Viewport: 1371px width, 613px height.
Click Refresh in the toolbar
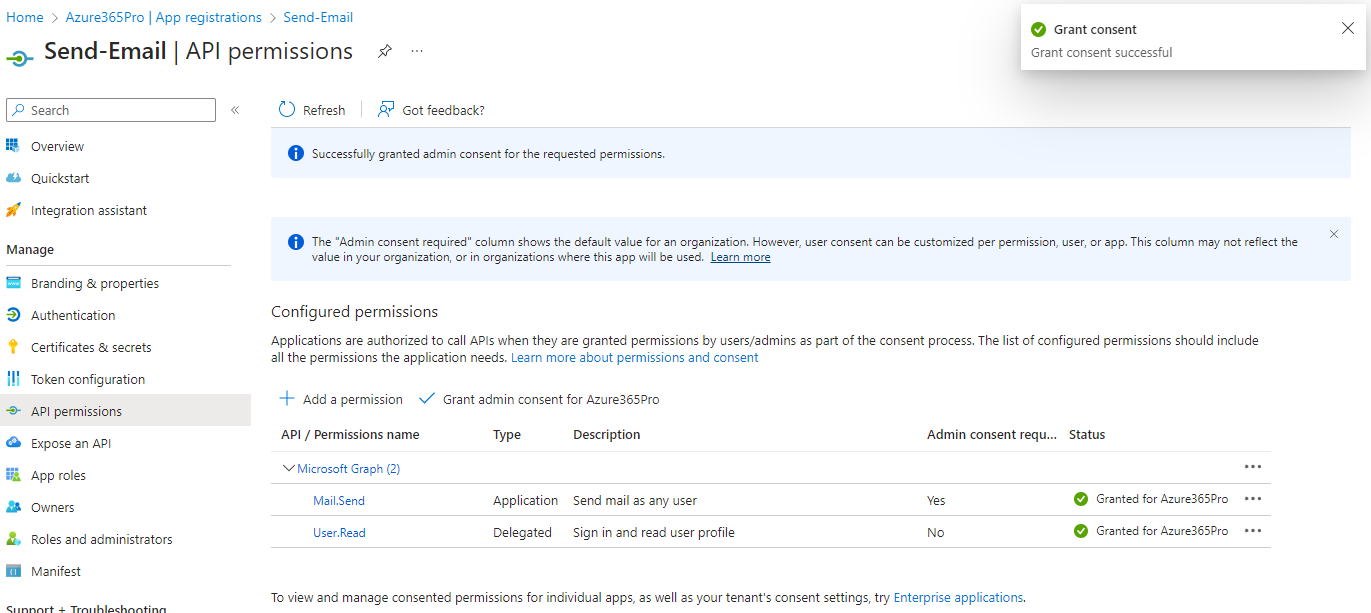[x=312, y=110]
